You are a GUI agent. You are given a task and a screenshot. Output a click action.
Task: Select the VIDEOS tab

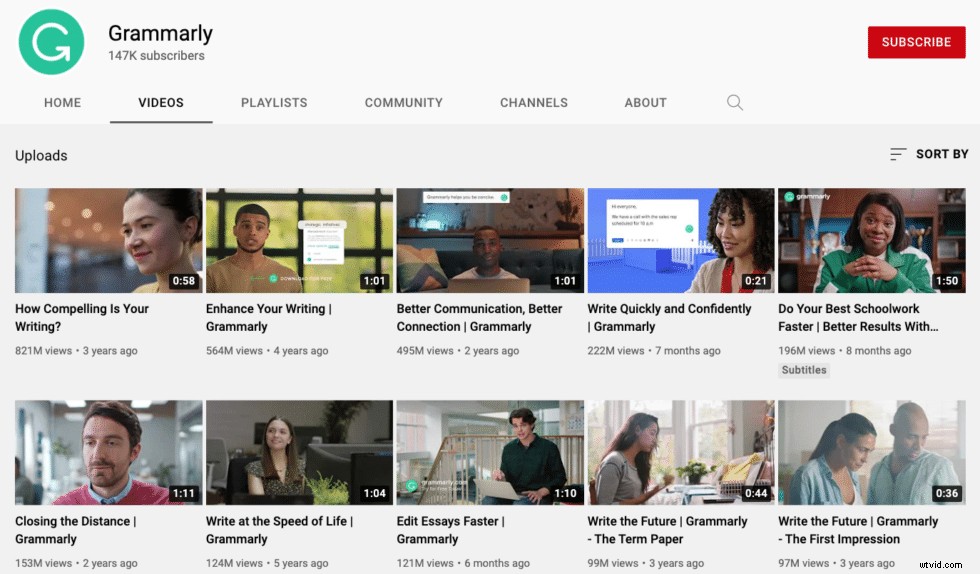pos(161,103)
